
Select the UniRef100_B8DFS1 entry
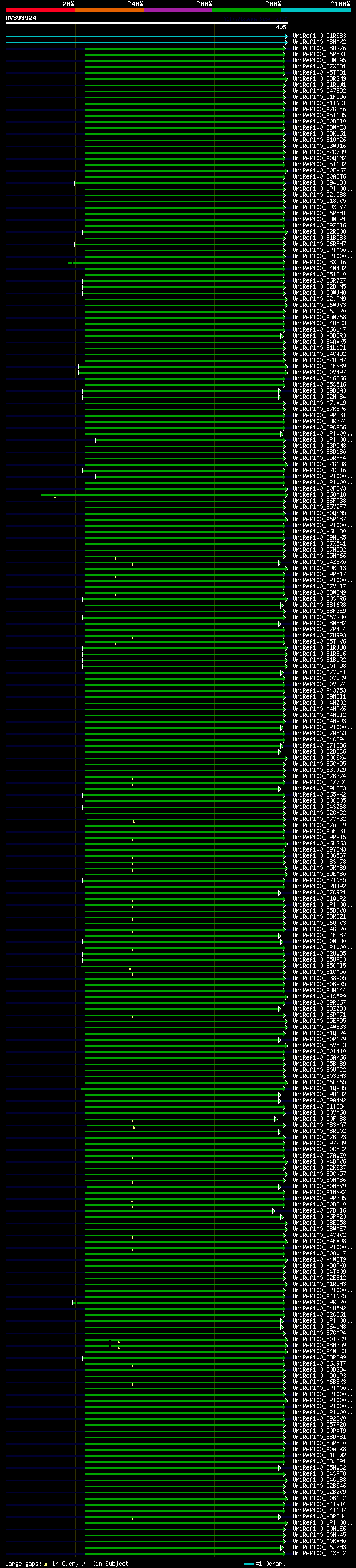click(319, 1437)
